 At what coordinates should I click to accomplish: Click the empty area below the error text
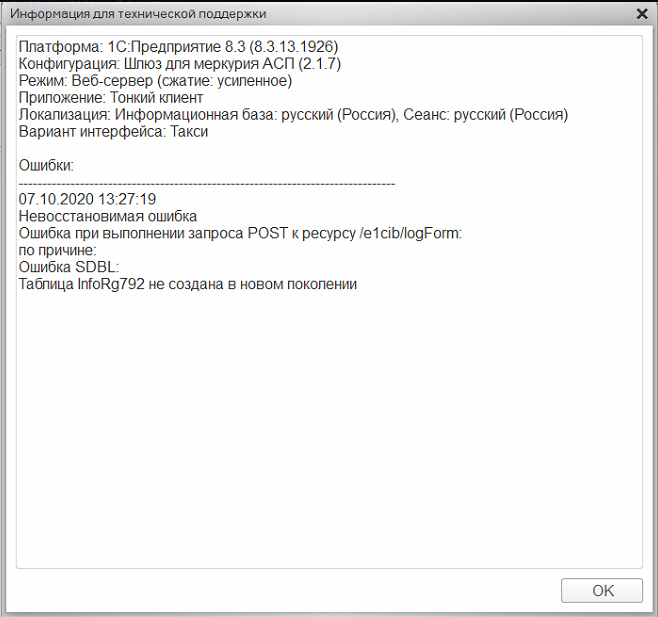(329, 428)
